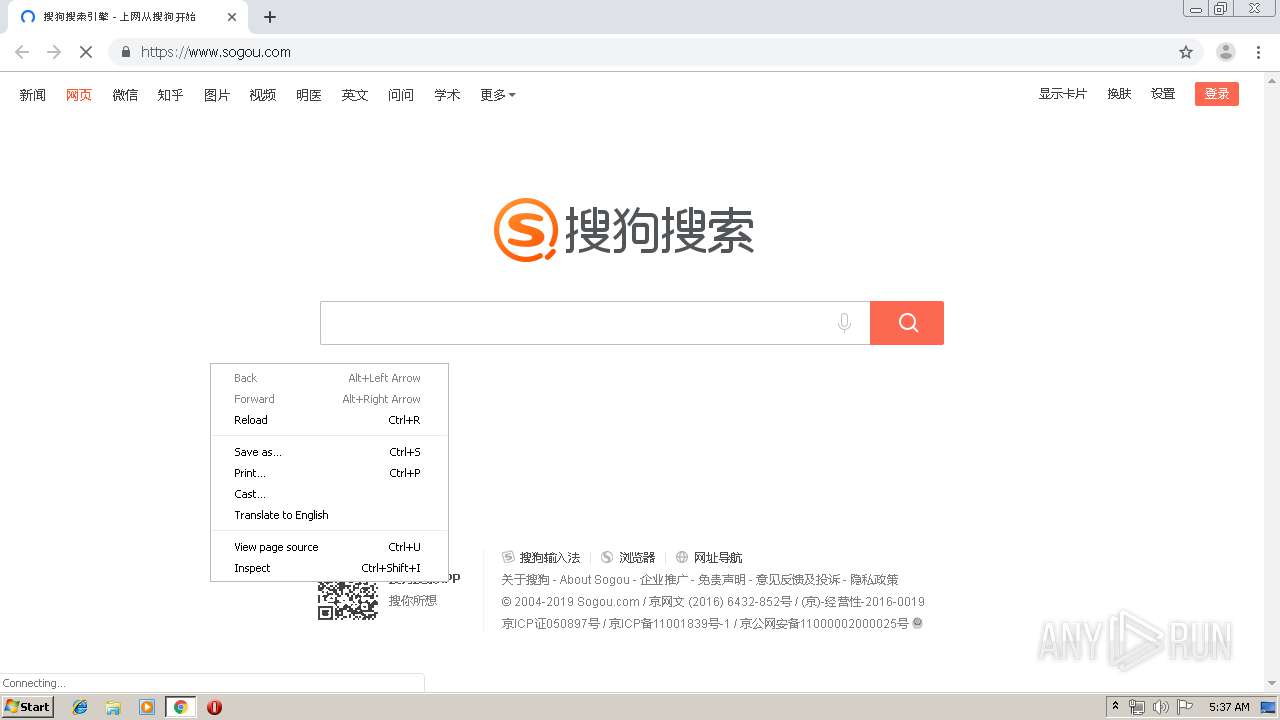The image size is (1280, 720).
Task: Select Reload from the context menu
Action: pos(329,420)
